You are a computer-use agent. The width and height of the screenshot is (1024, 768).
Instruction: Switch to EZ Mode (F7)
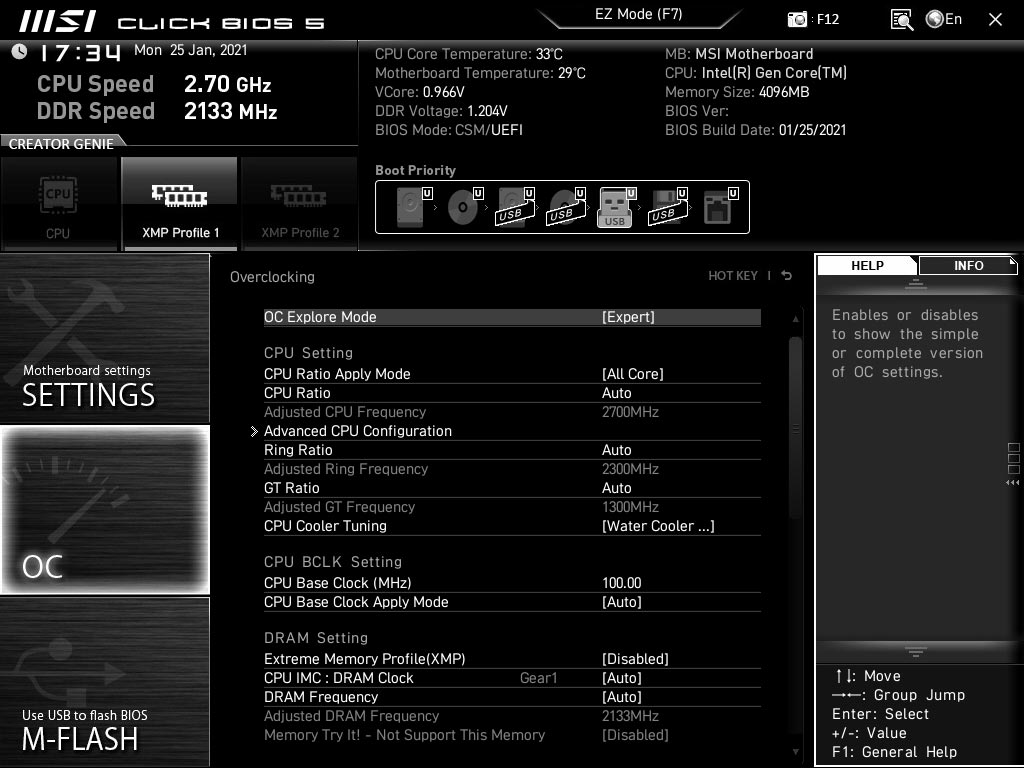[639, 15]
